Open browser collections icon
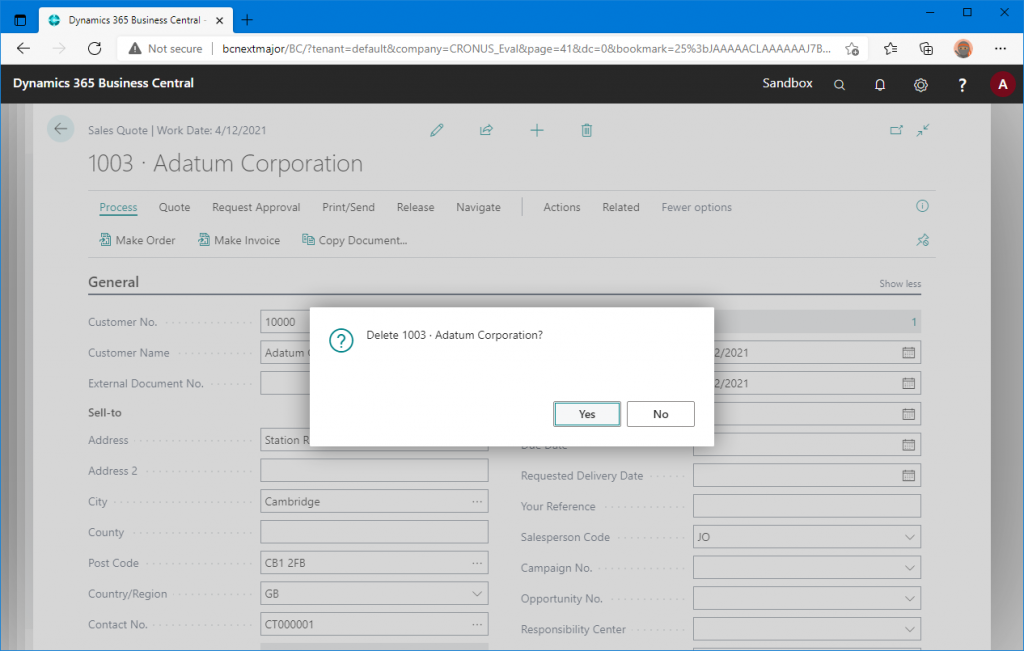1024x651 pixels. coord(926,49)
